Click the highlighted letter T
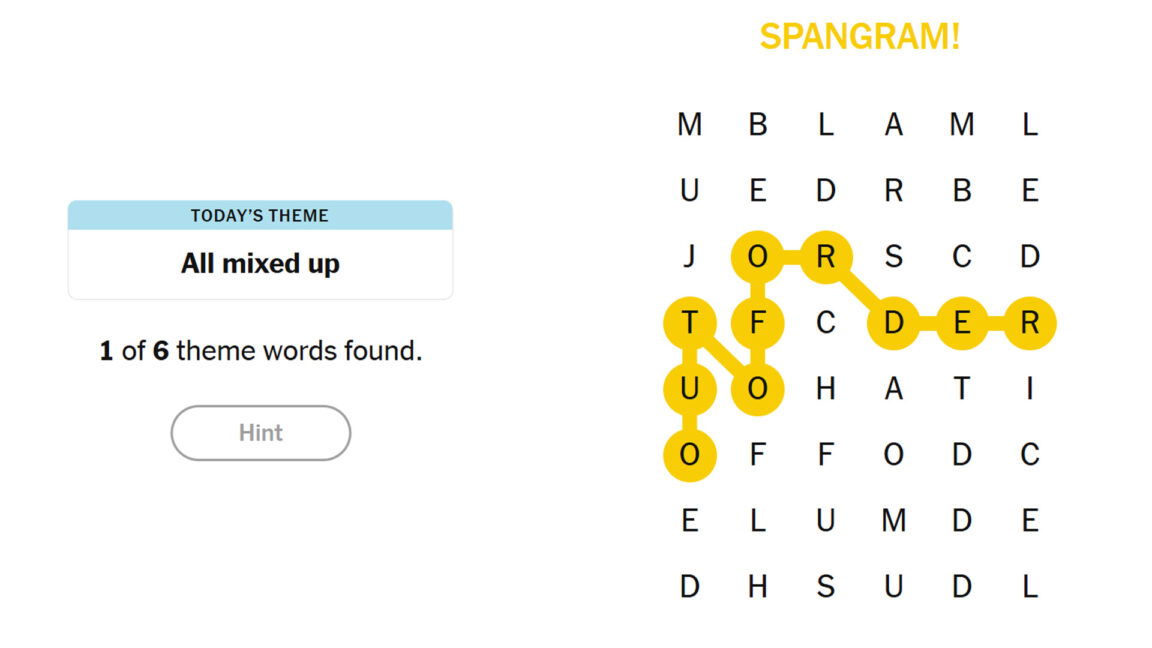The image size is (1152, 648). tap(689, 323)
